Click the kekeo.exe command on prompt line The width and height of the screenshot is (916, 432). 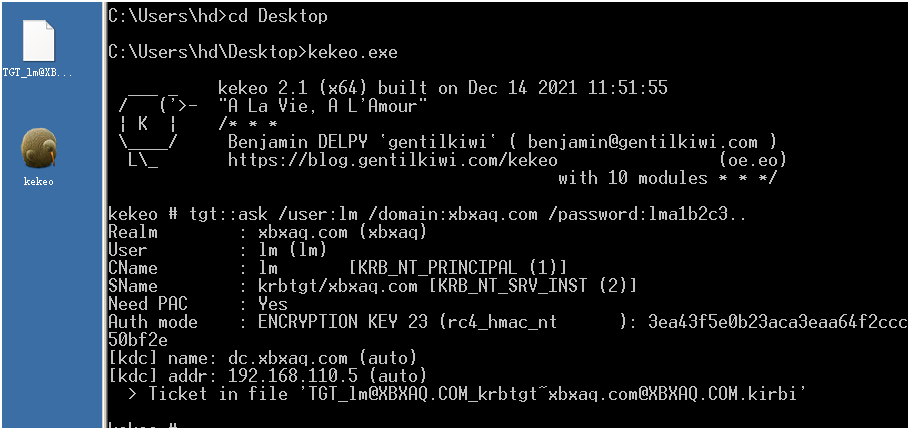point(352,52)
